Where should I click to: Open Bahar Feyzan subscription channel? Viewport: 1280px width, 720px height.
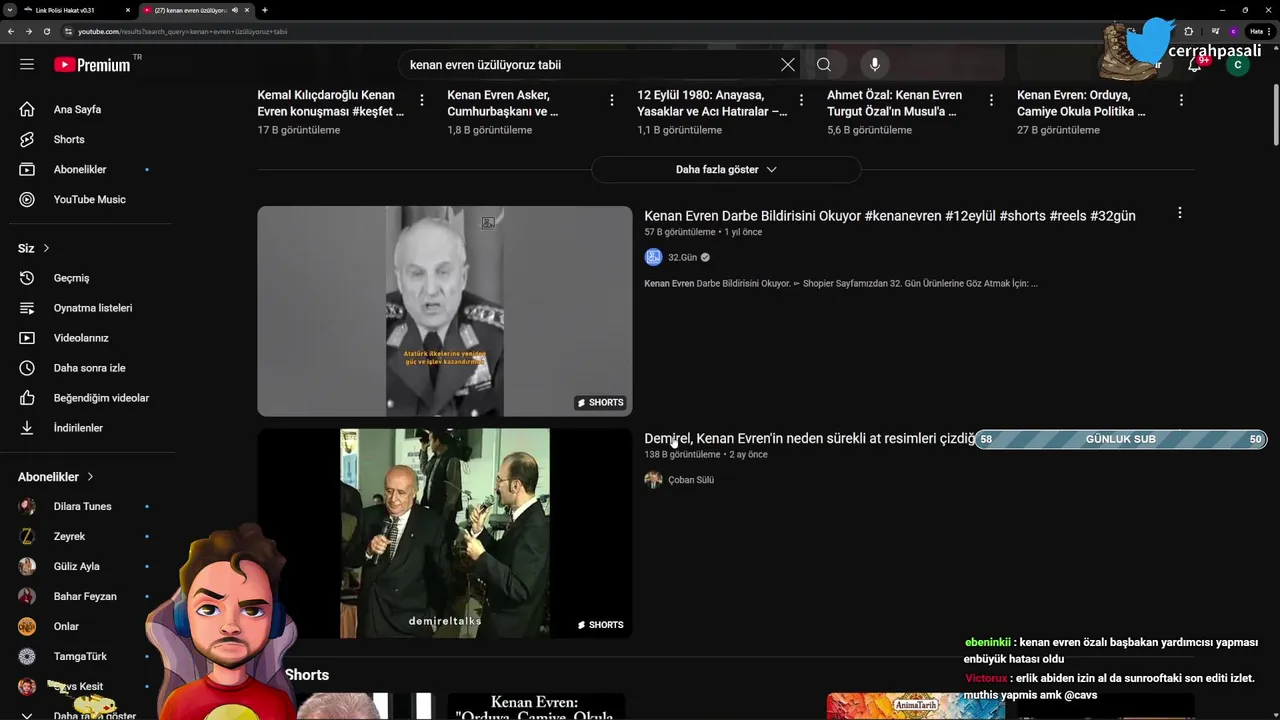point(86,596)
